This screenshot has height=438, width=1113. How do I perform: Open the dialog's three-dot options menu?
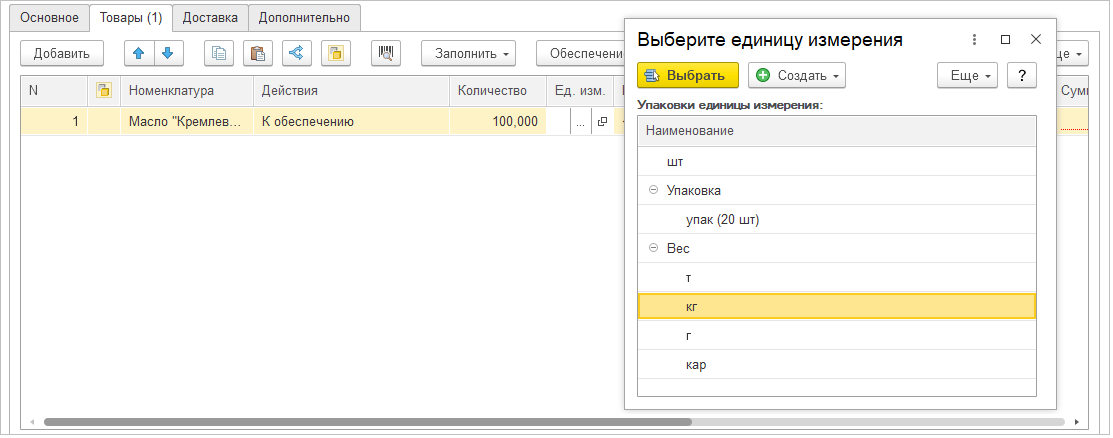pos(974,40)
